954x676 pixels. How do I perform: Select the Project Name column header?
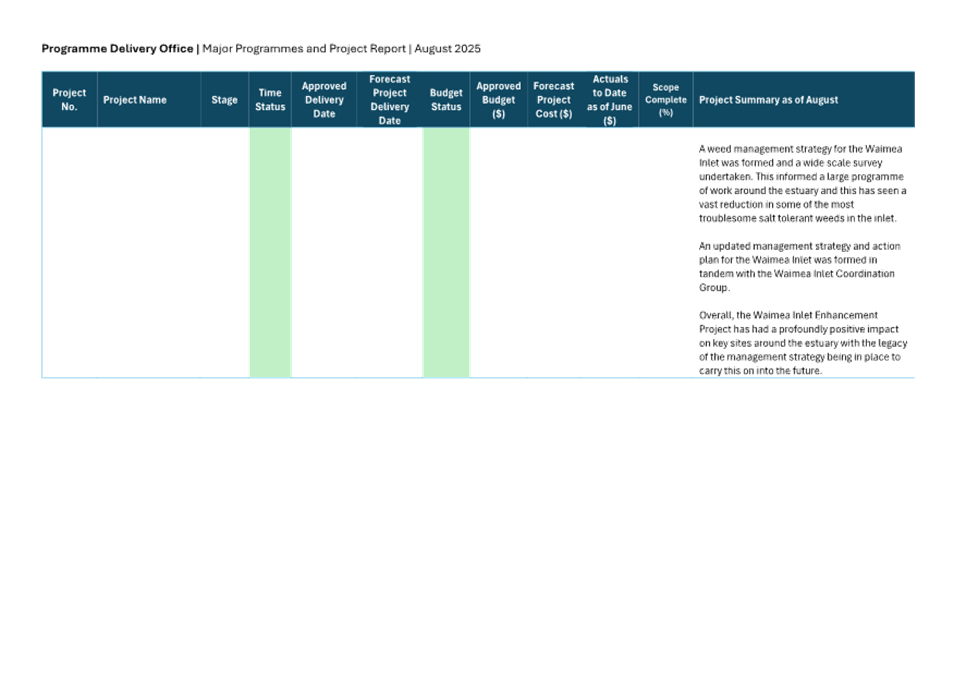point(135,100)
